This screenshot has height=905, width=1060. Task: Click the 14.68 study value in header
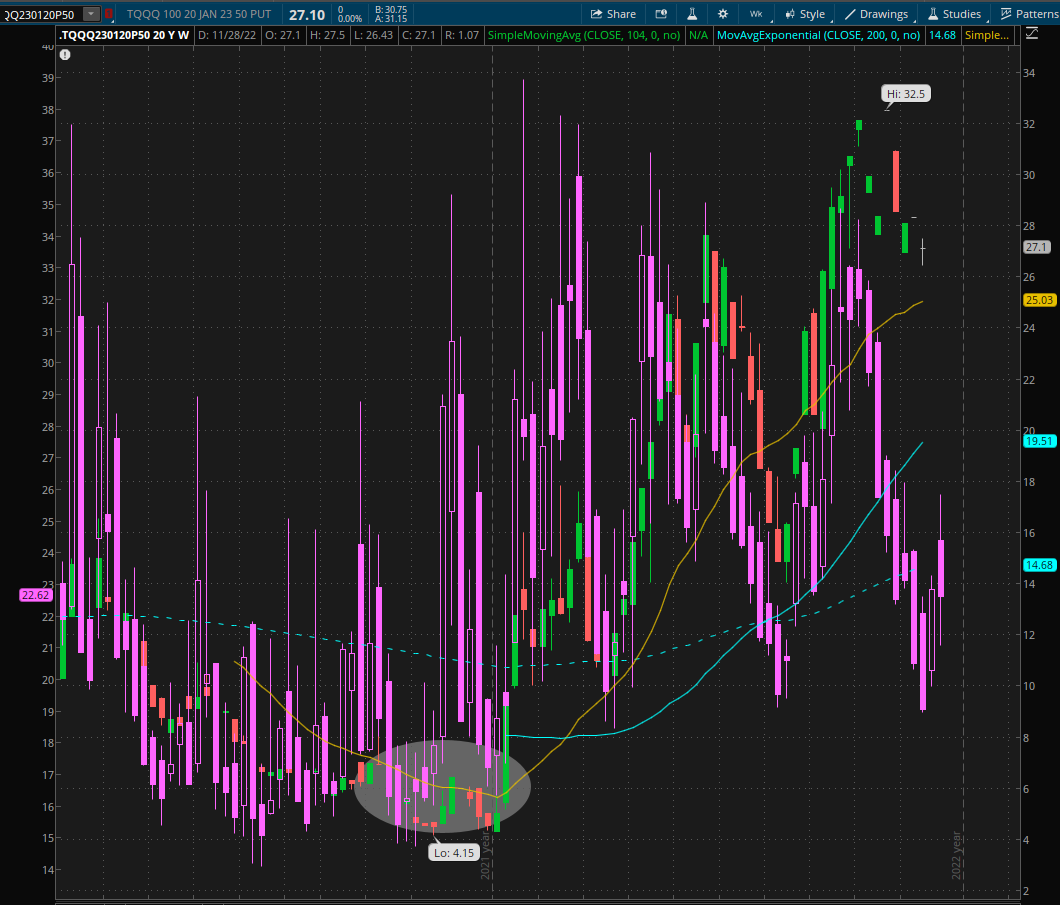pos(942,35)
